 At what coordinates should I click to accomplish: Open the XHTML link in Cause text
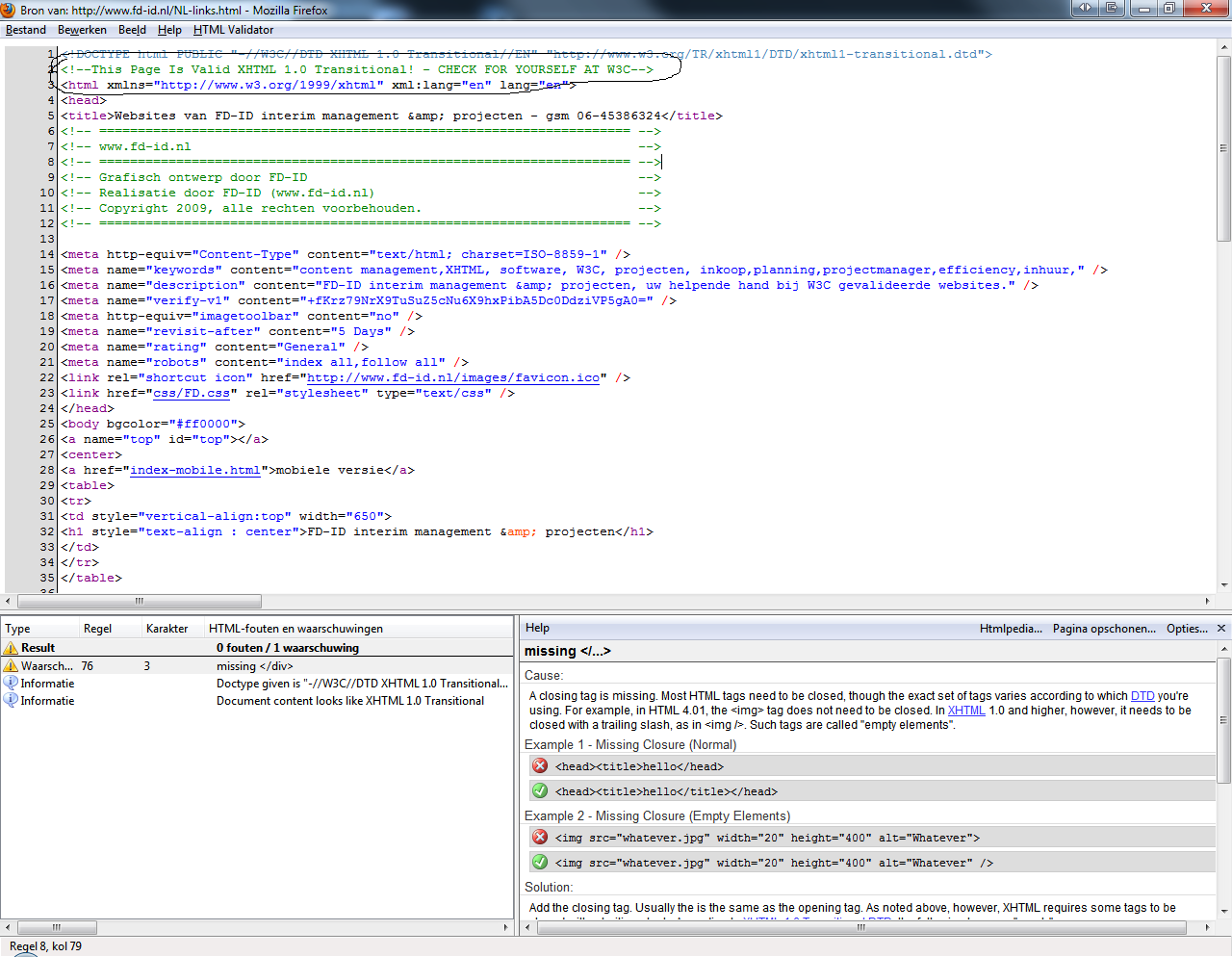coord(966,711)
